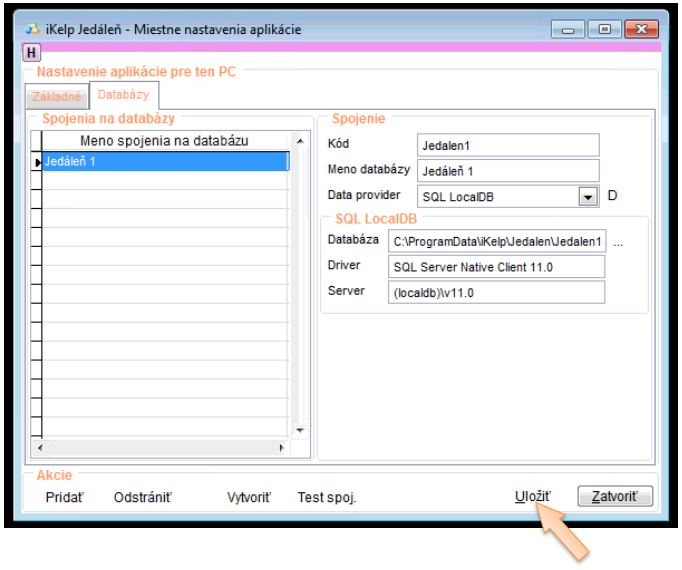The height and width of the screenshot is (570, 682).
Task: Select the row marker for Jedáleň 1
Action: pos(37,161)
